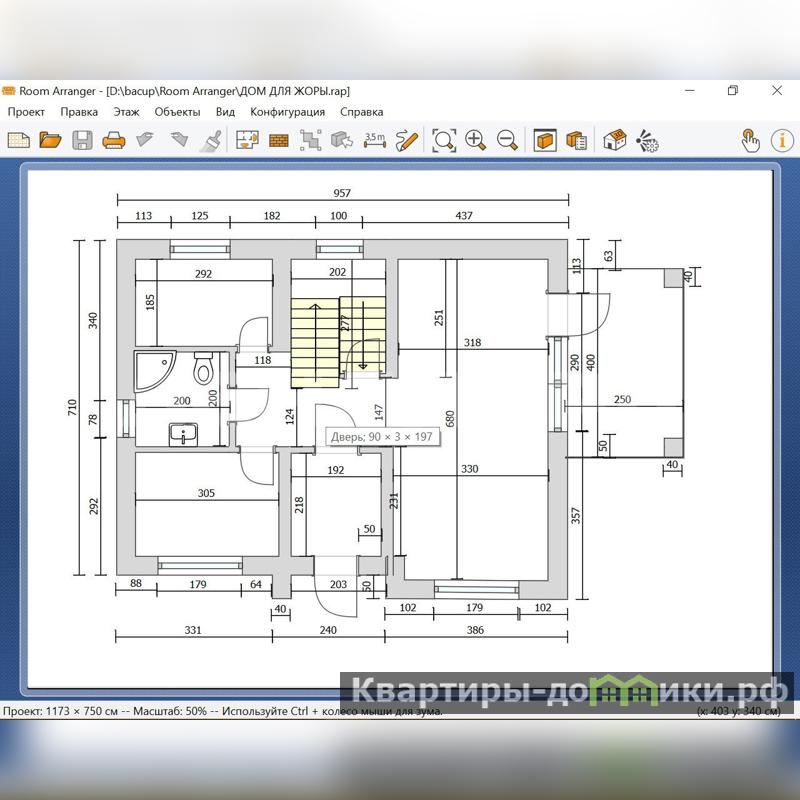The height and width of the screenshot is (800, 800).
Task: Select the toilet in the bathroom
Action: coord(203,369)
